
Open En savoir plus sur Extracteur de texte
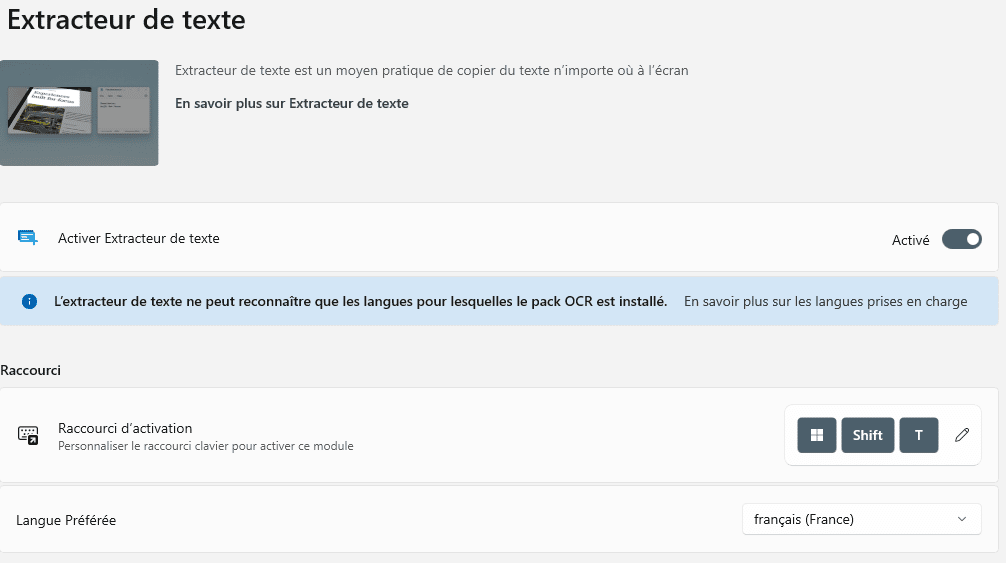click(x=292, y=103)
